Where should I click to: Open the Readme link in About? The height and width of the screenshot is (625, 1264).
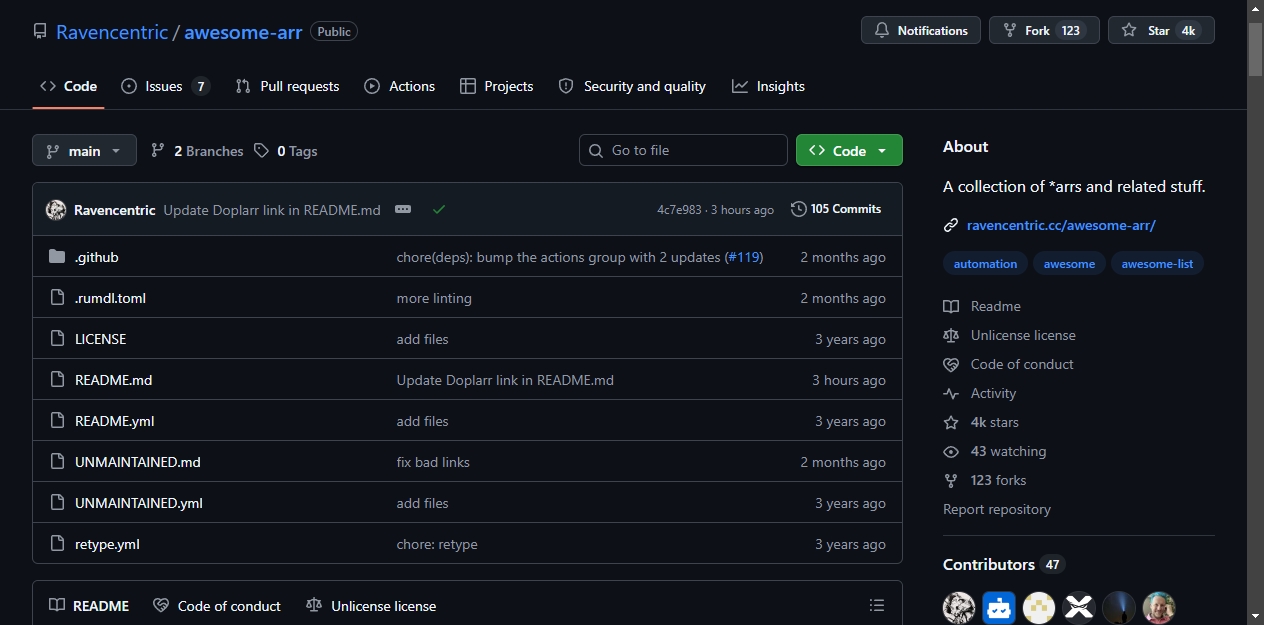pyautogui.click(x=982, y=306)
